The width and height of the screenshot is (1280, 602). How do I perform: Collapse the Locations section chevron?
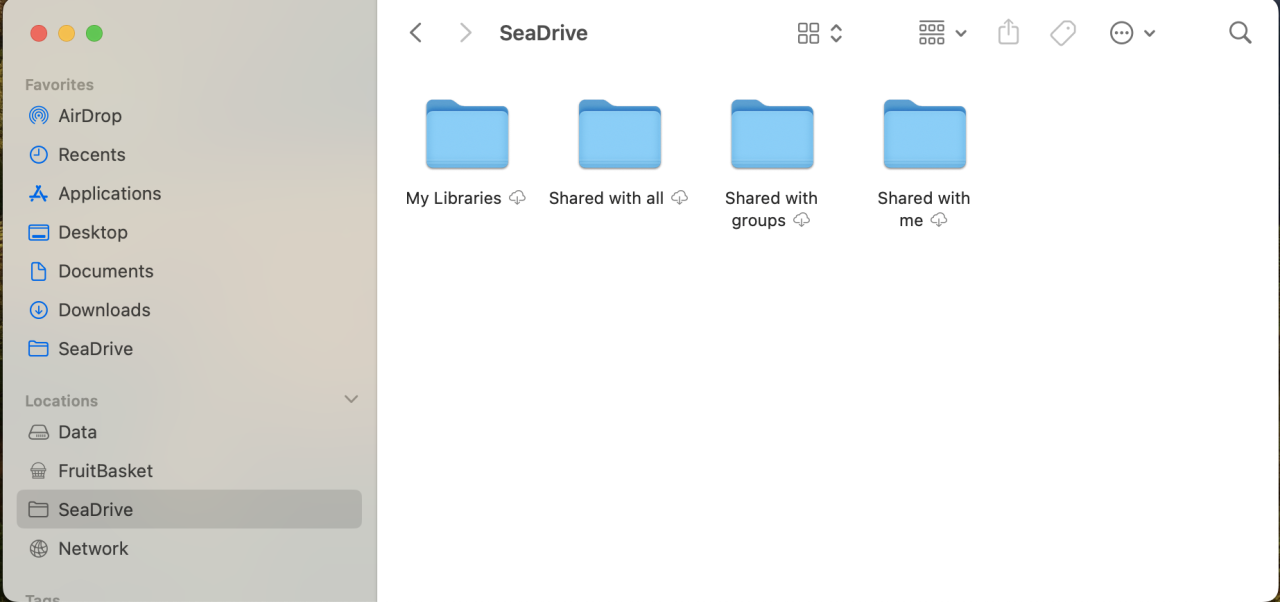[x=351, y=399]
